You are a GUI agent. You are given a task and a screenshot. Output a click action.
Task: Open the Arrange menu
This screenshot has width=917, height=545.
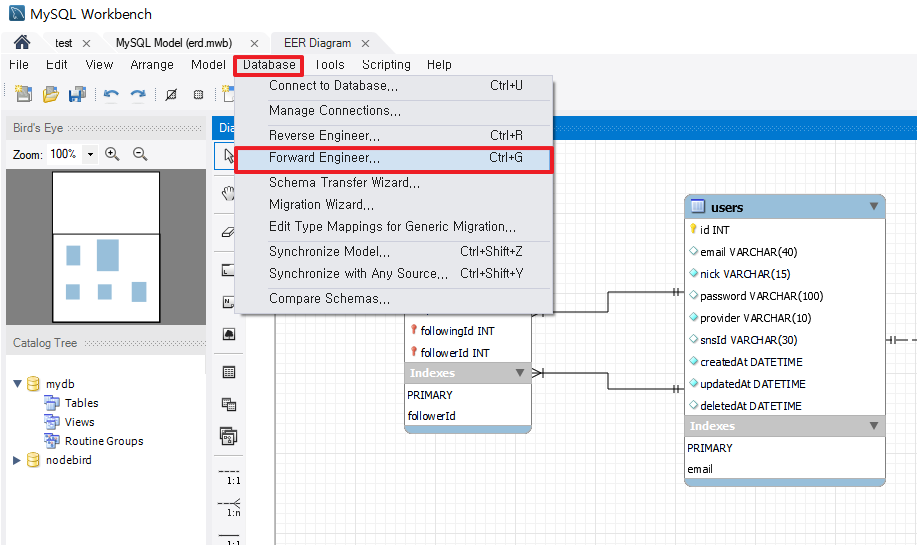tap(151, 65)
